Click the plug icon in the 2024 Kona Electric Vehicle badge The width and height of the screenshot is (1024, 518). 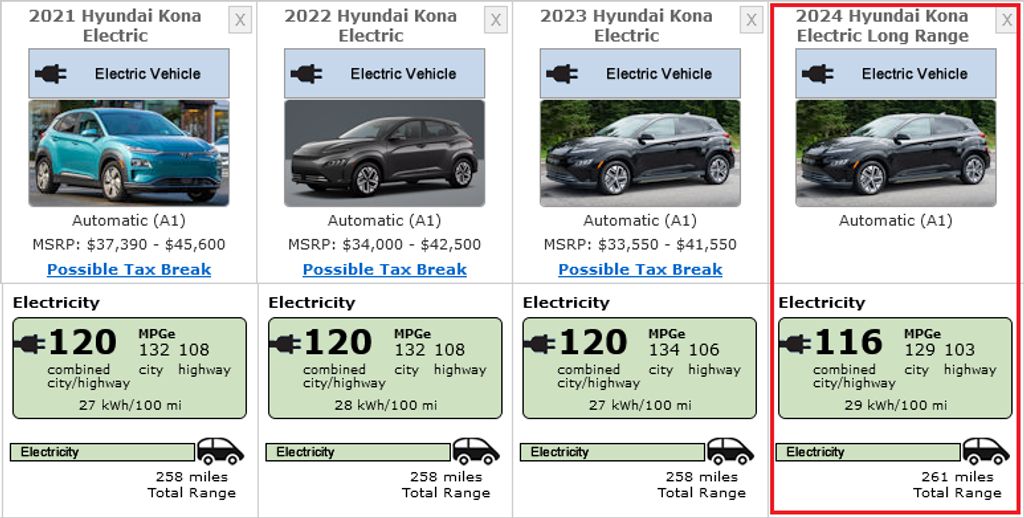point(818,74)
